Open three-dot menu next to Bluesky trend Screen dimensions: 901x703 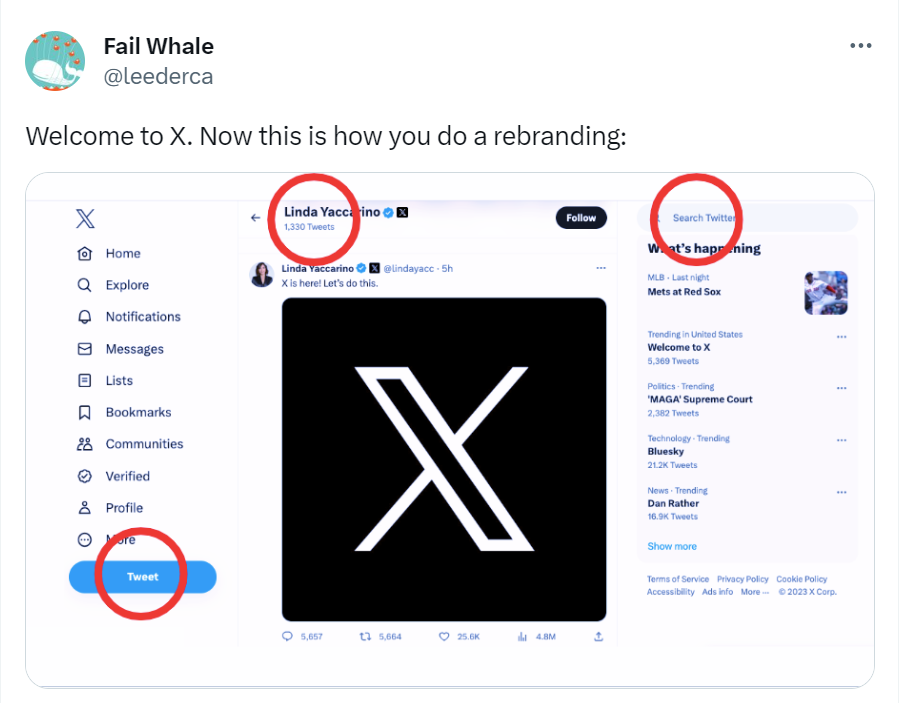(841, 440)
